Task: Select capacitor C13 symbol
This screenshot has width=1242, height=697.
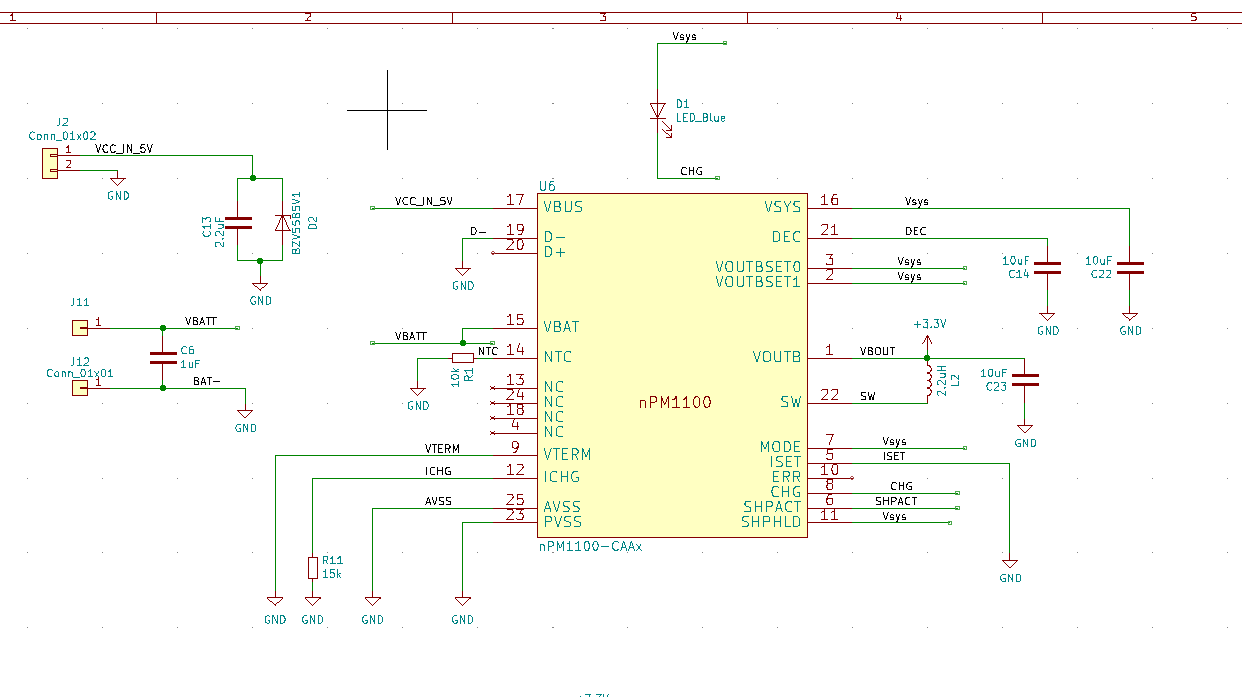Action: [x=238, y=225]
